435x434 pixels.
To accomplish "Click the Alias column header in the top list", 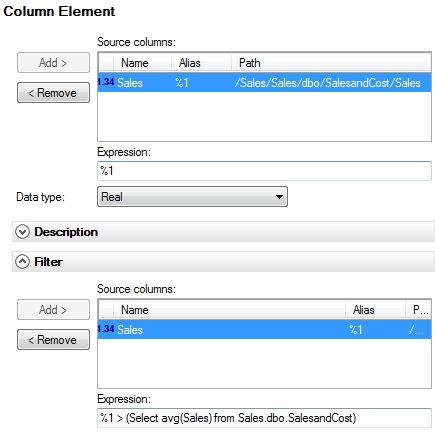I will [201, 63].
